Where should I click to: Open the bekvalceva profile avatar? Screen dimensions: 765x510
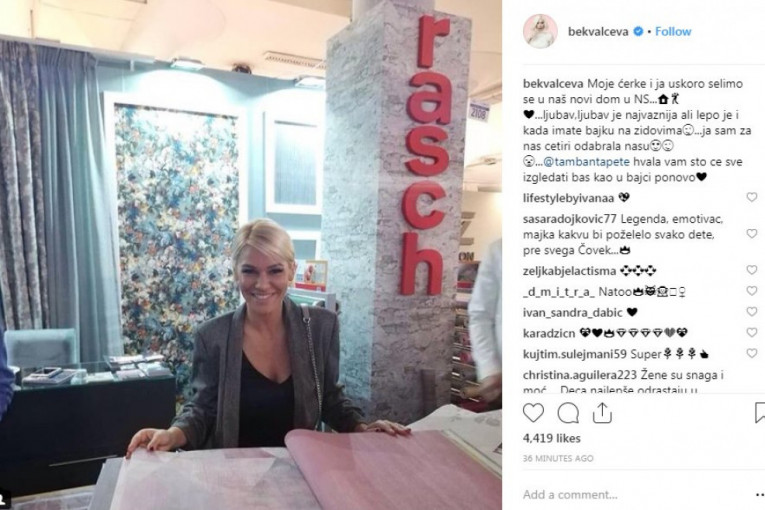click(x=540, y=31)
